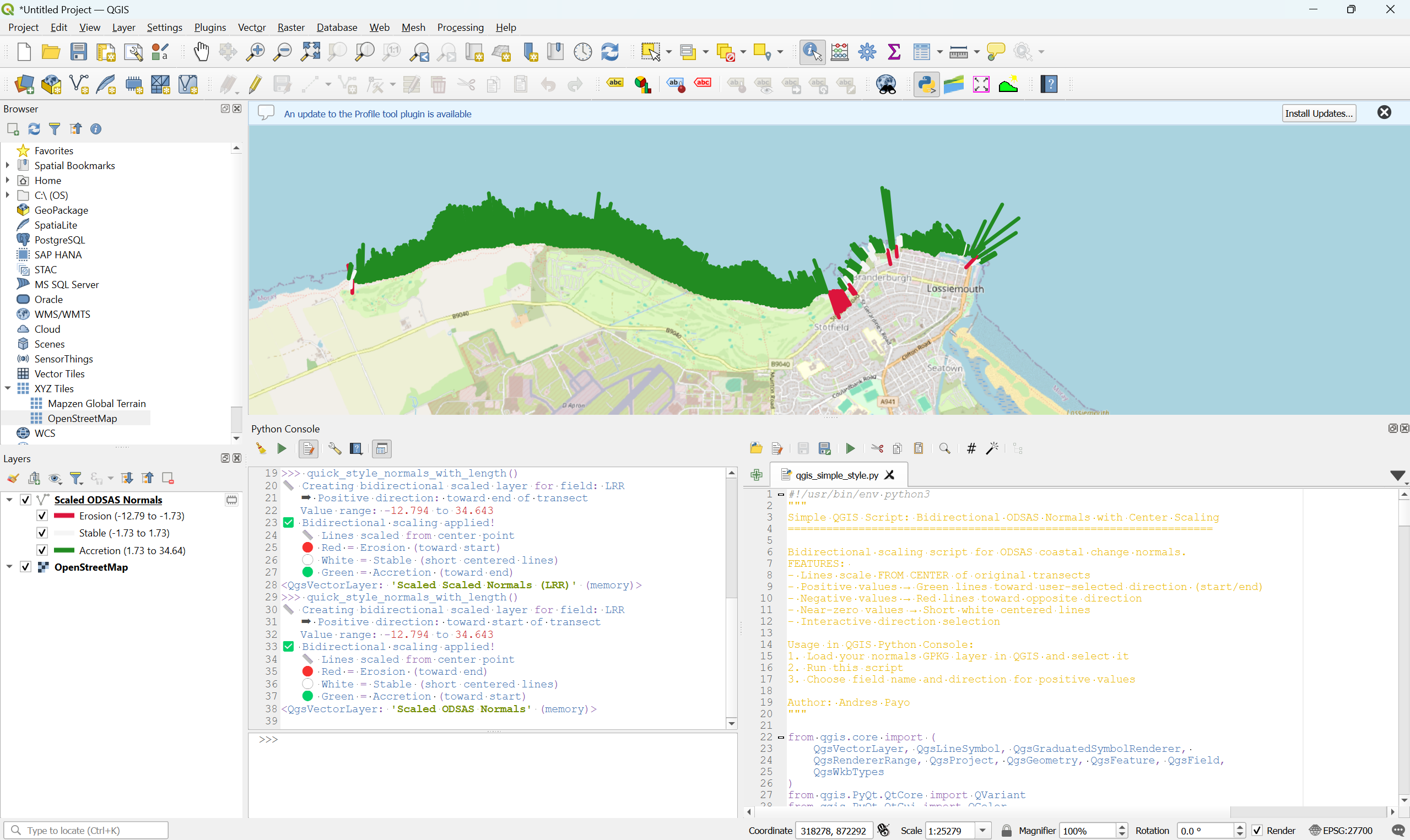Run script in Python editor

pyautogui.click(x=850, y=449)
